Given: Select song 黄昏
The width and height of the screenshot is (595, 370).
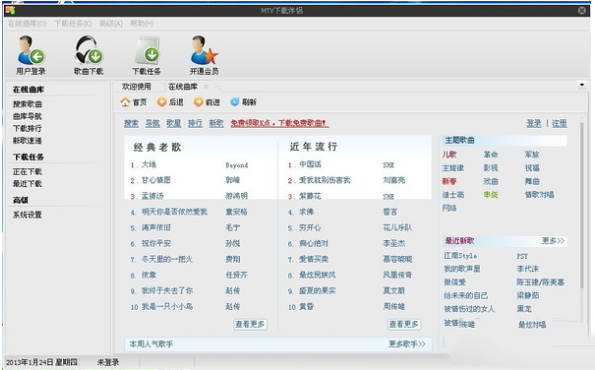Looking at the screenshot, I should 306,306.
